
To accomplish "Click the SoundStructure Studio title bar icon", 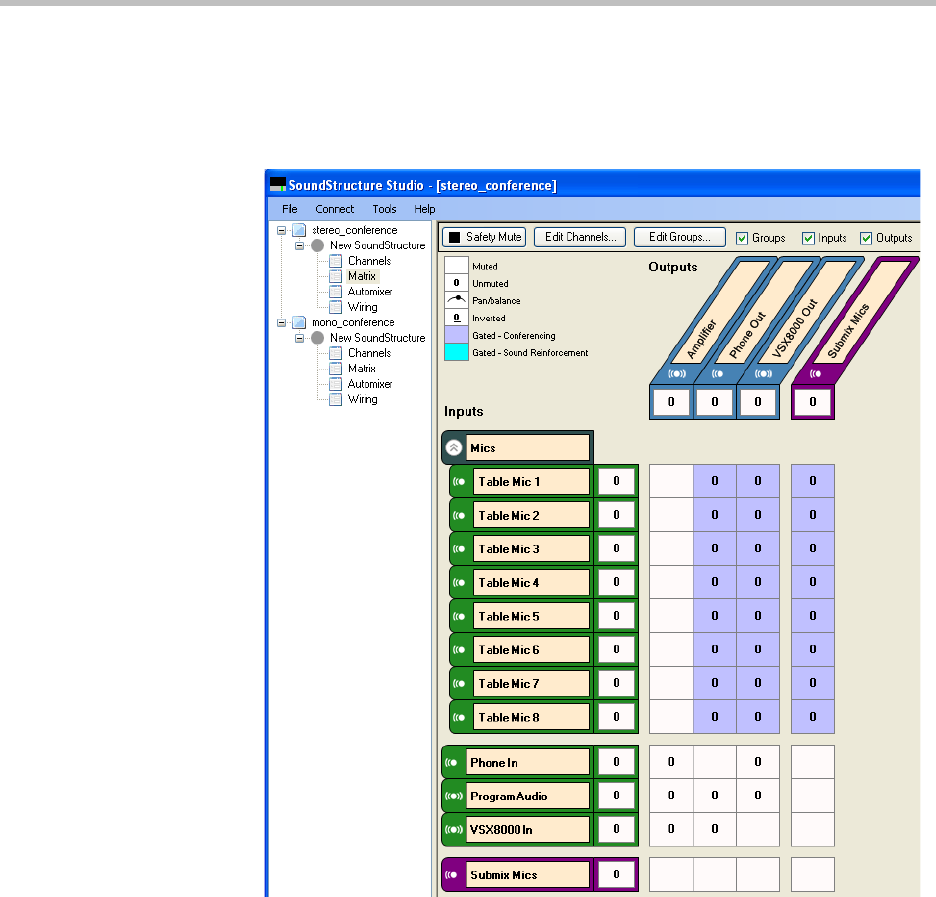I will pos(278,185).
